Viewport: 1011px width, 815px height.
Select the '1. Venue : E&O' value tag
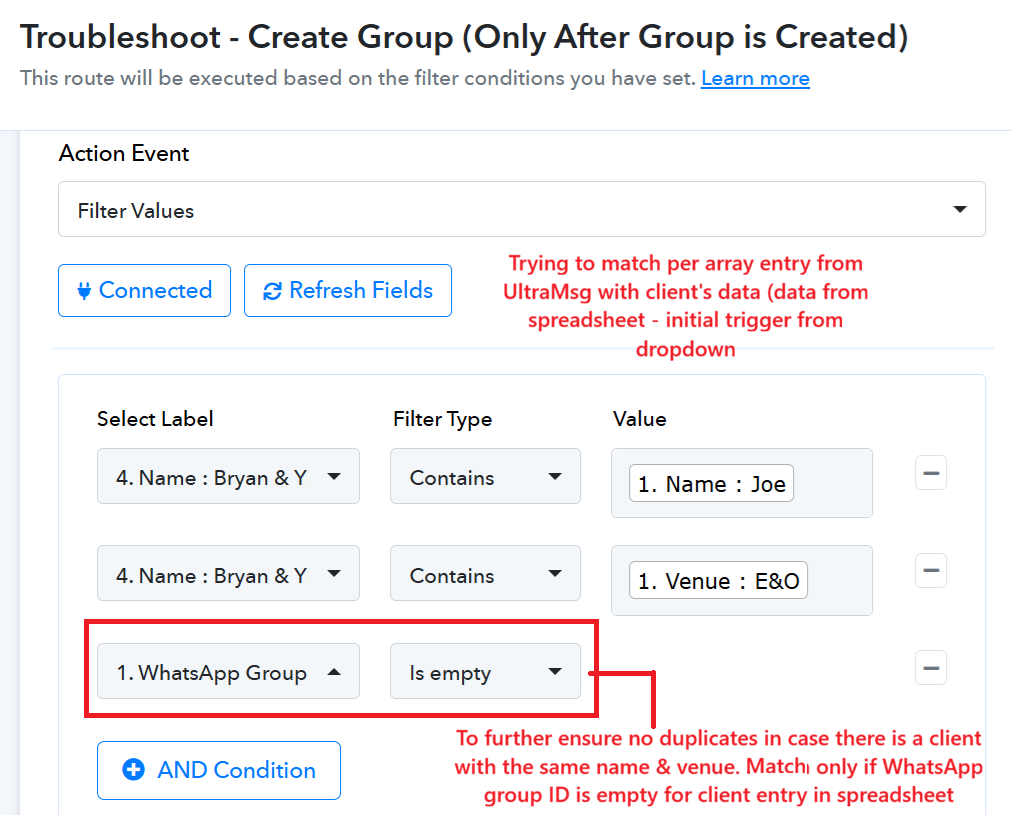(x=718, y=581)
